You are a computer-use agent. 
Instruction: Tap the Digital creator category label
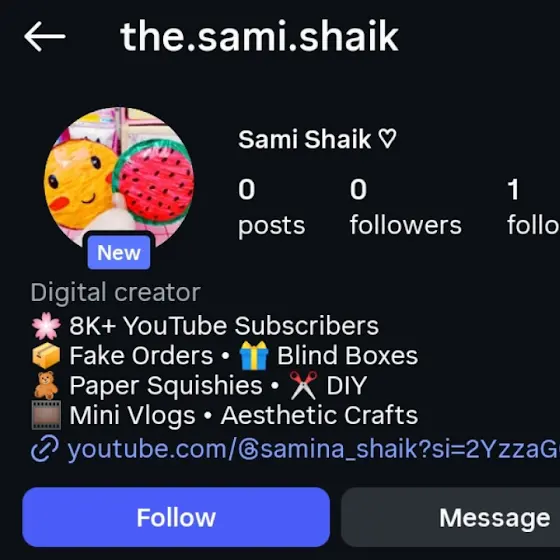(x=115, y=293)
